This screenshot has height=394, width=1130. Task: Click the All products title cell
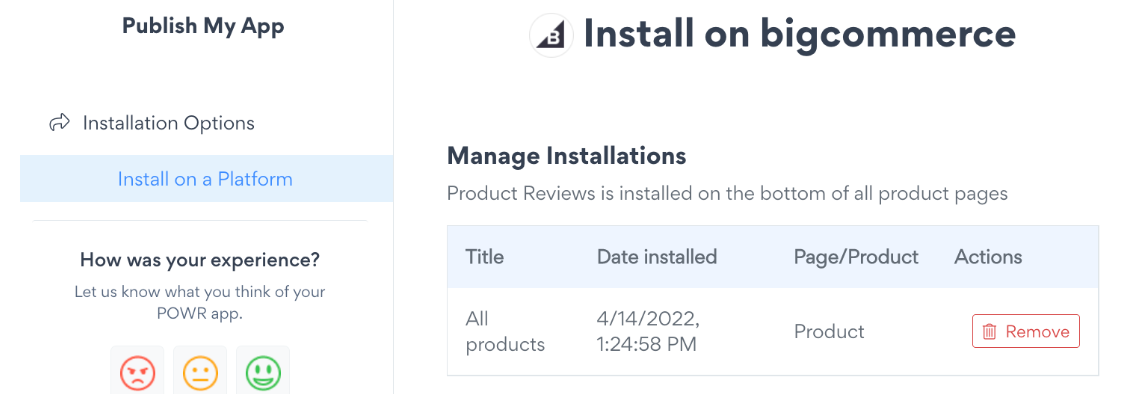[505, 331]
